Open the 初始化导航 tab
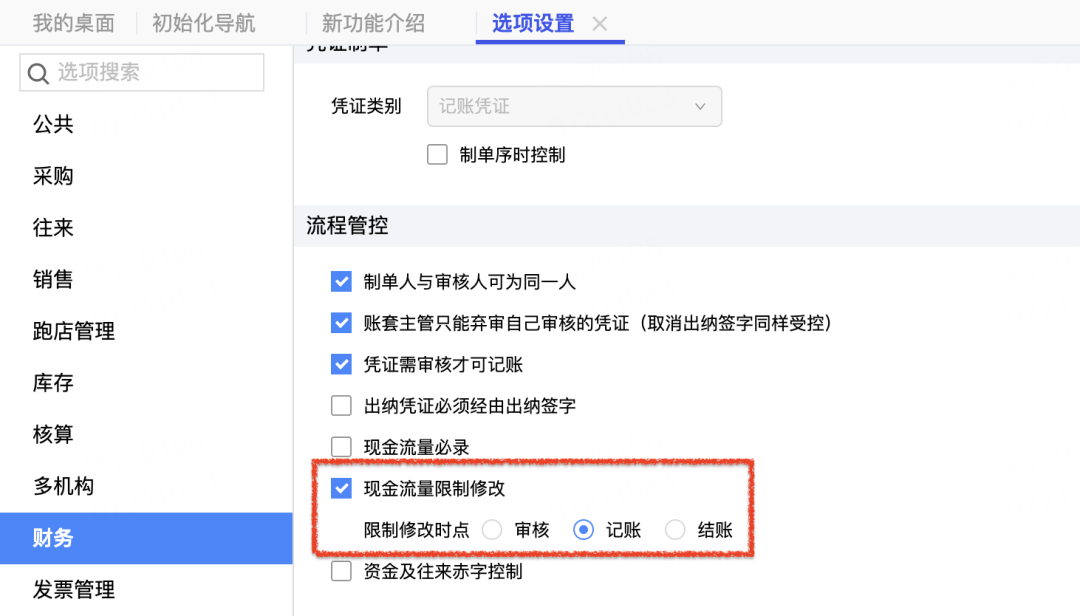This screenshot has width=1080, height=616. (203, 23)
